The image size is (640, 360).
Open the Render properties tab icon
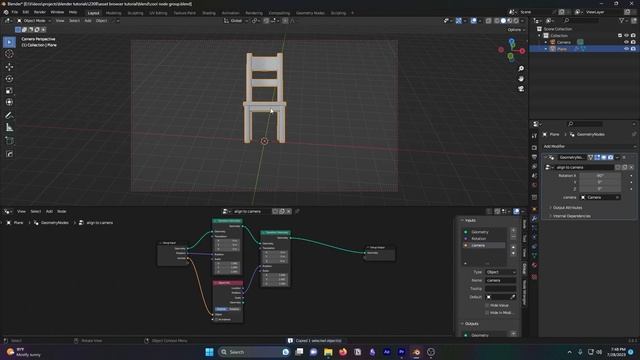tap(534, 147)
